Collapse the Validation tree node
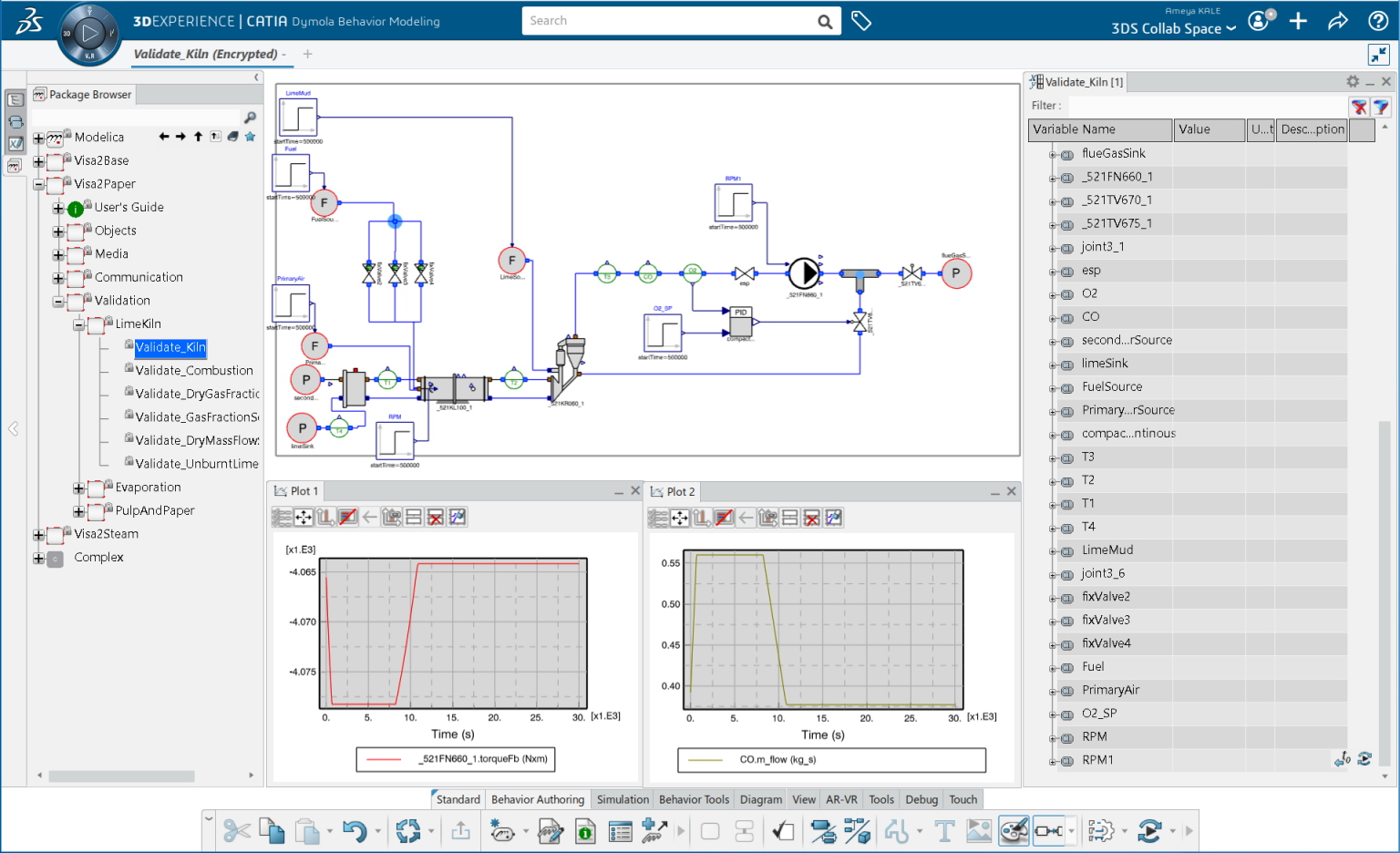 coord(58,302)
